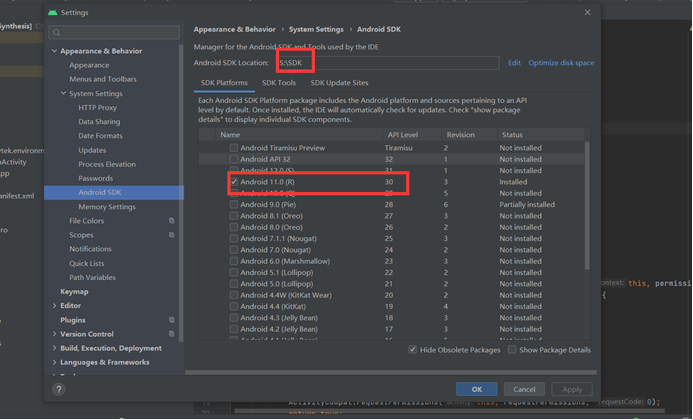Click the project-level icon beside Version Control
693x420 pixels.
coord(171,334)
